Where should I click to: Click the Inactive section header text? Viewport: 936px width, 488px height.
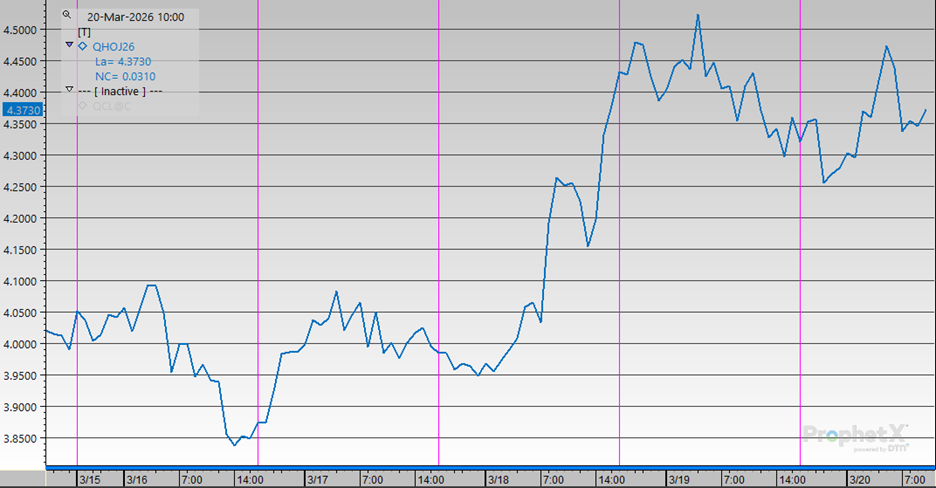tap(120, 91)
